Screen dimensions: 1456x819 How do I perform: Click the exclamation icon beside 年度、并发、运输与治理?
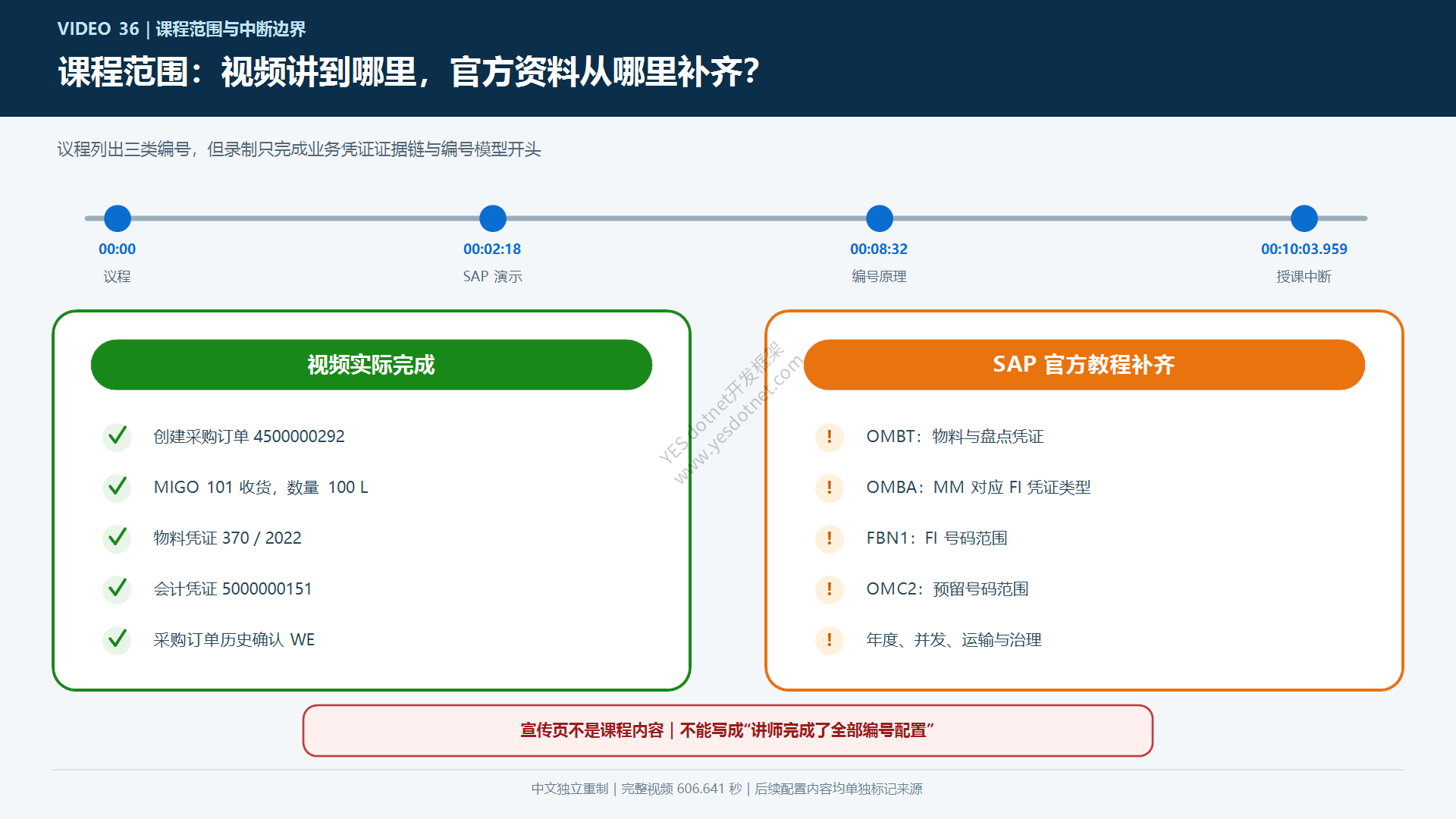pos(830,640)
